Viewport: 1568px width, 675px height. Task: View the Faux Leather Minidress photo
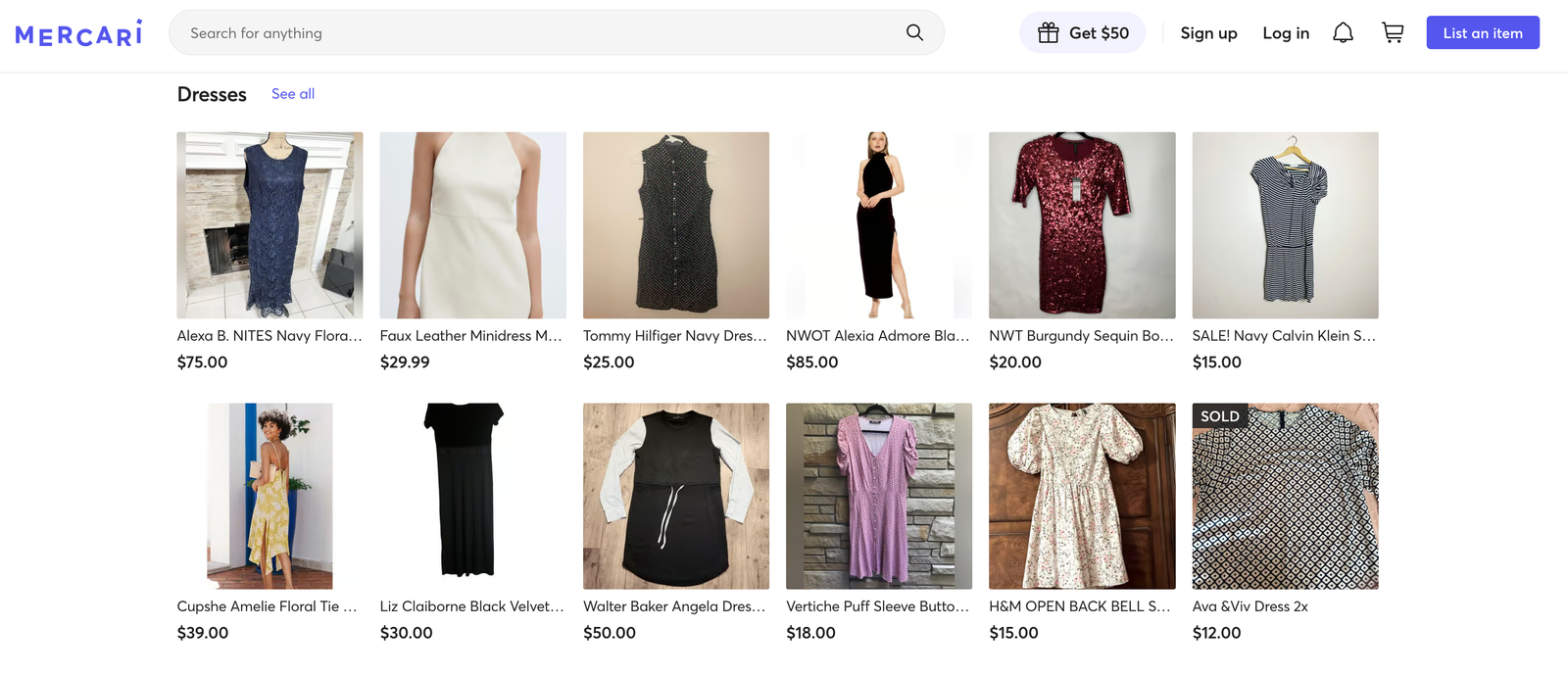point(472,224)
